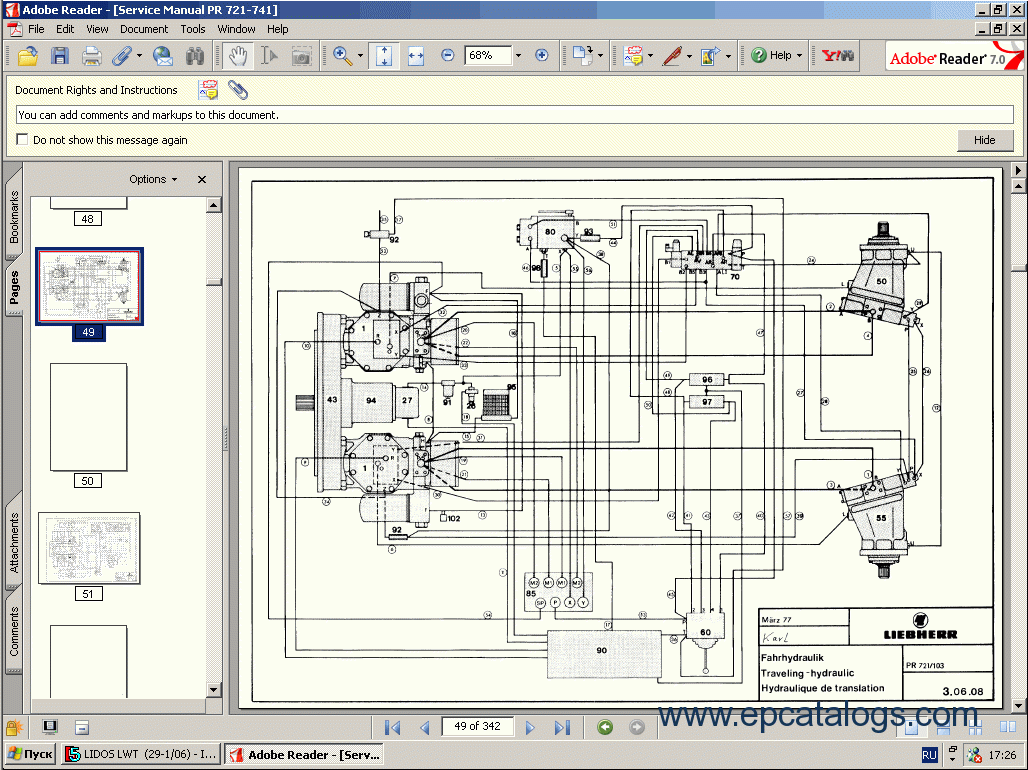
Task: Switch to the Bookmarks side tab
Action: pos(14,217)
